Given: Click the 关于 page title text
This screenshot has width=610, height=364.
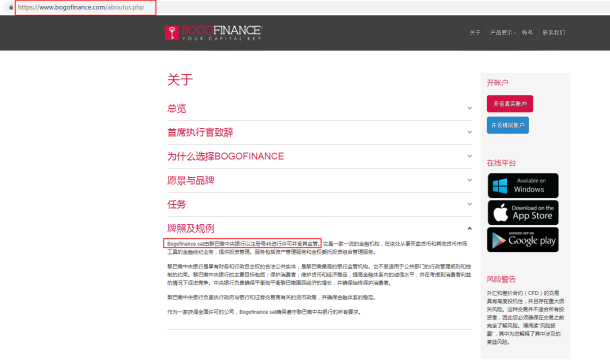Looking at the screenshot, I should pos(180,80).
